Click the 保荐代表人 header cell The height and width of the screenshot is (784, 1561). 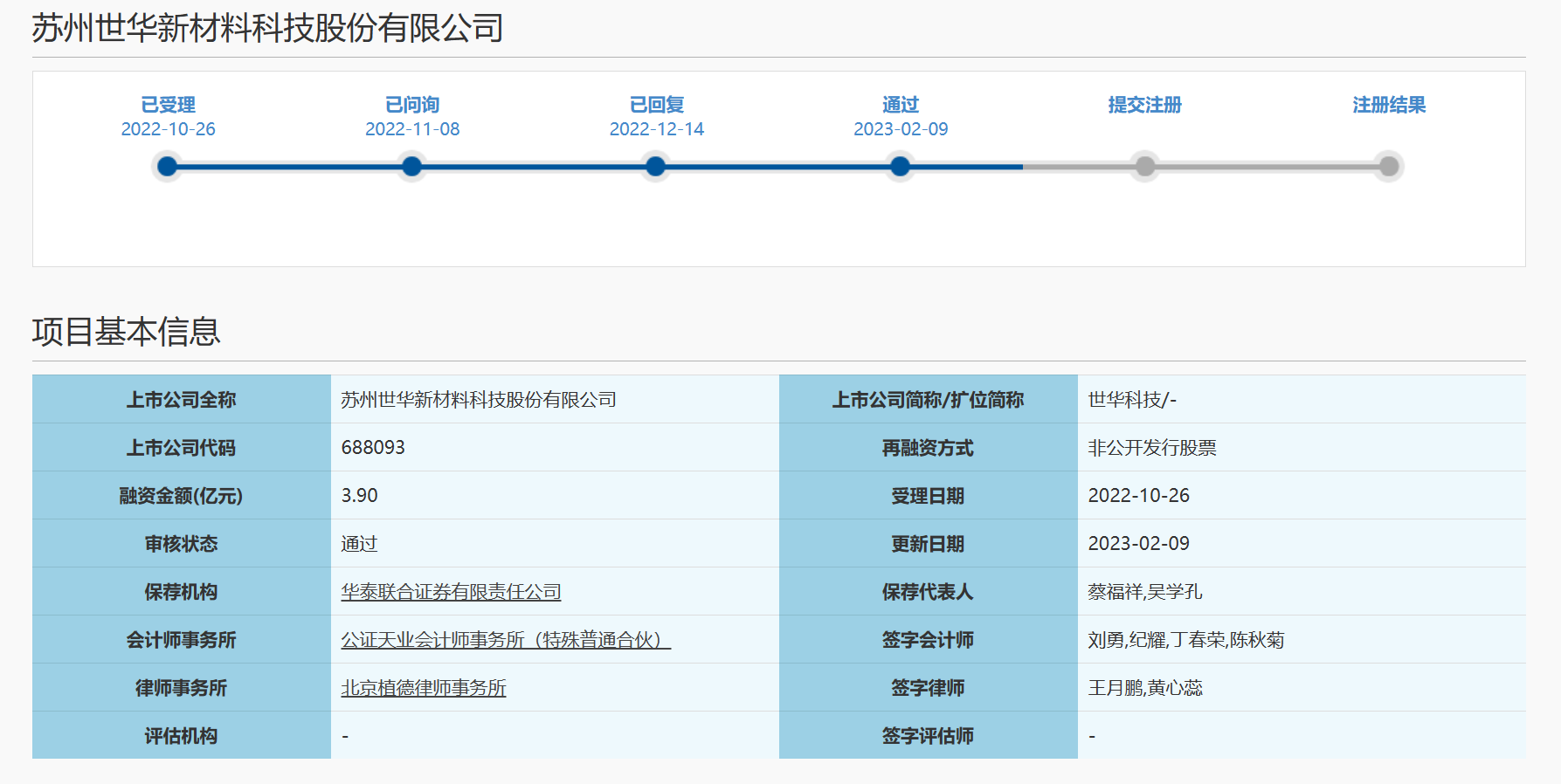929,591
